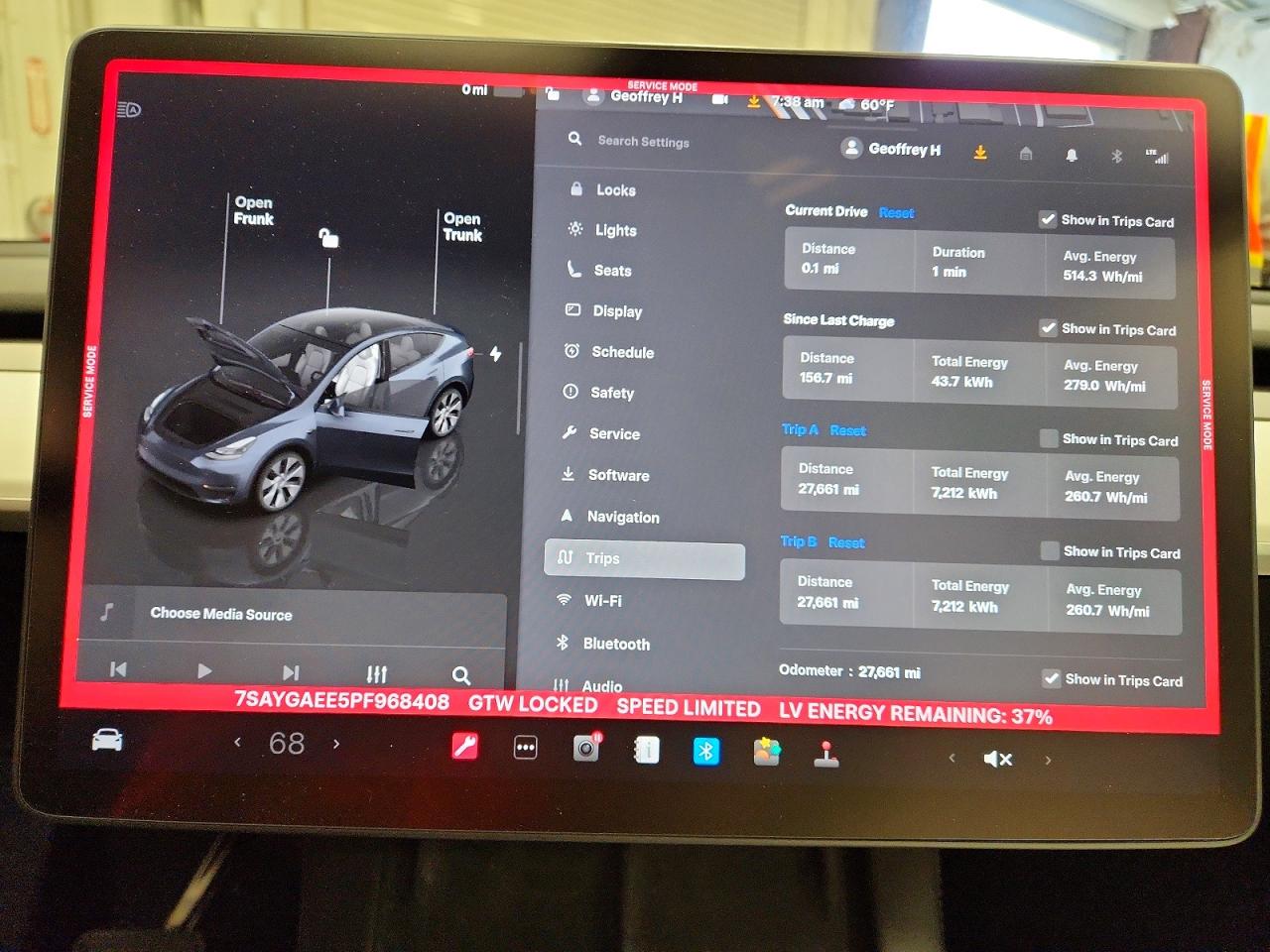Image resolution: width=1270 pixels, height=952 pixels.
Task: Decrease cabin temperature with left chevron
Action: [x=237, y=741]
